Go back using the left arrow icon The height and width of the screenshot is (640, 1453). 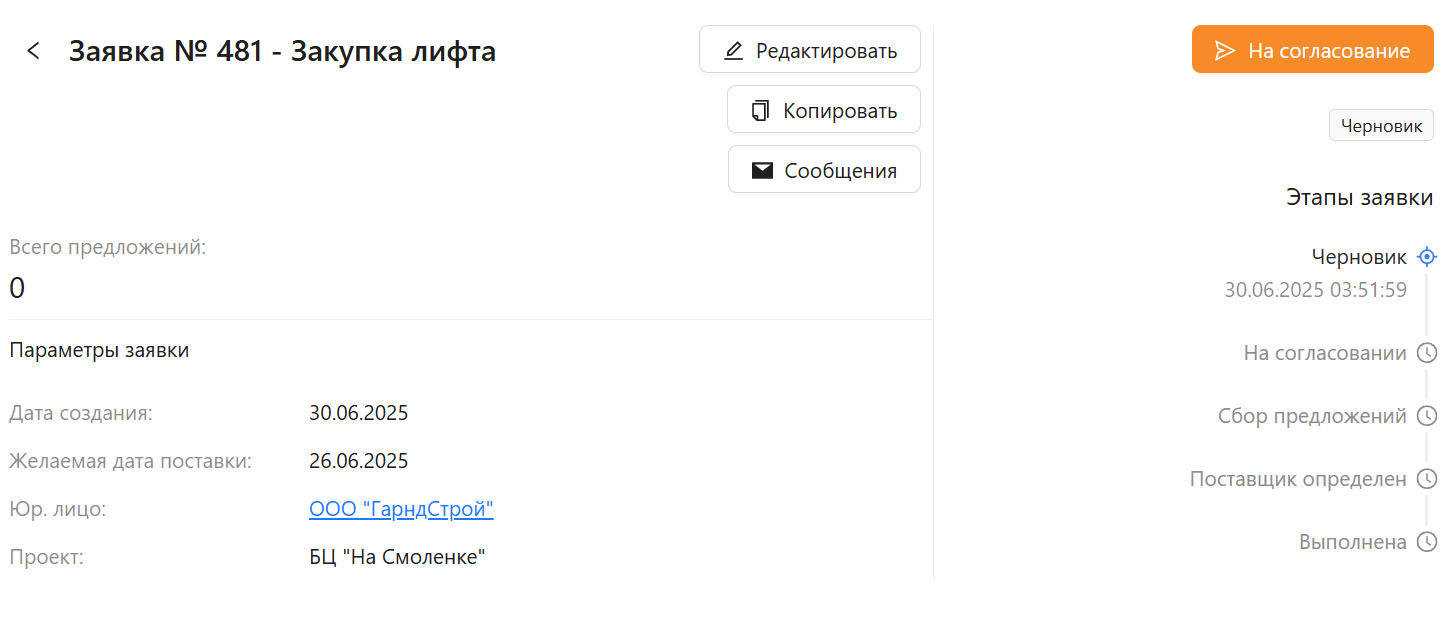point(34,51)
